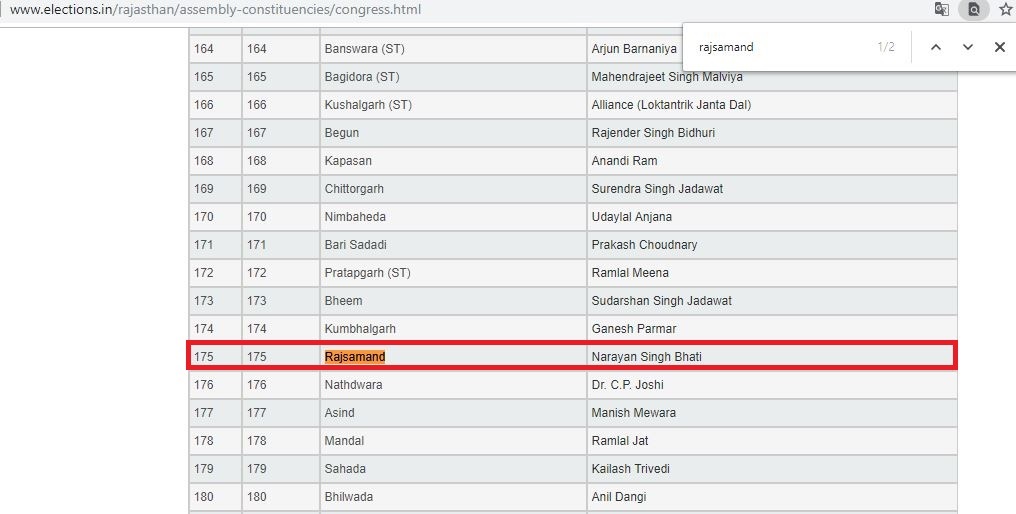This screenshot has height=514, width=1016.
Task: Close the find bar
Action: (999, 47)
